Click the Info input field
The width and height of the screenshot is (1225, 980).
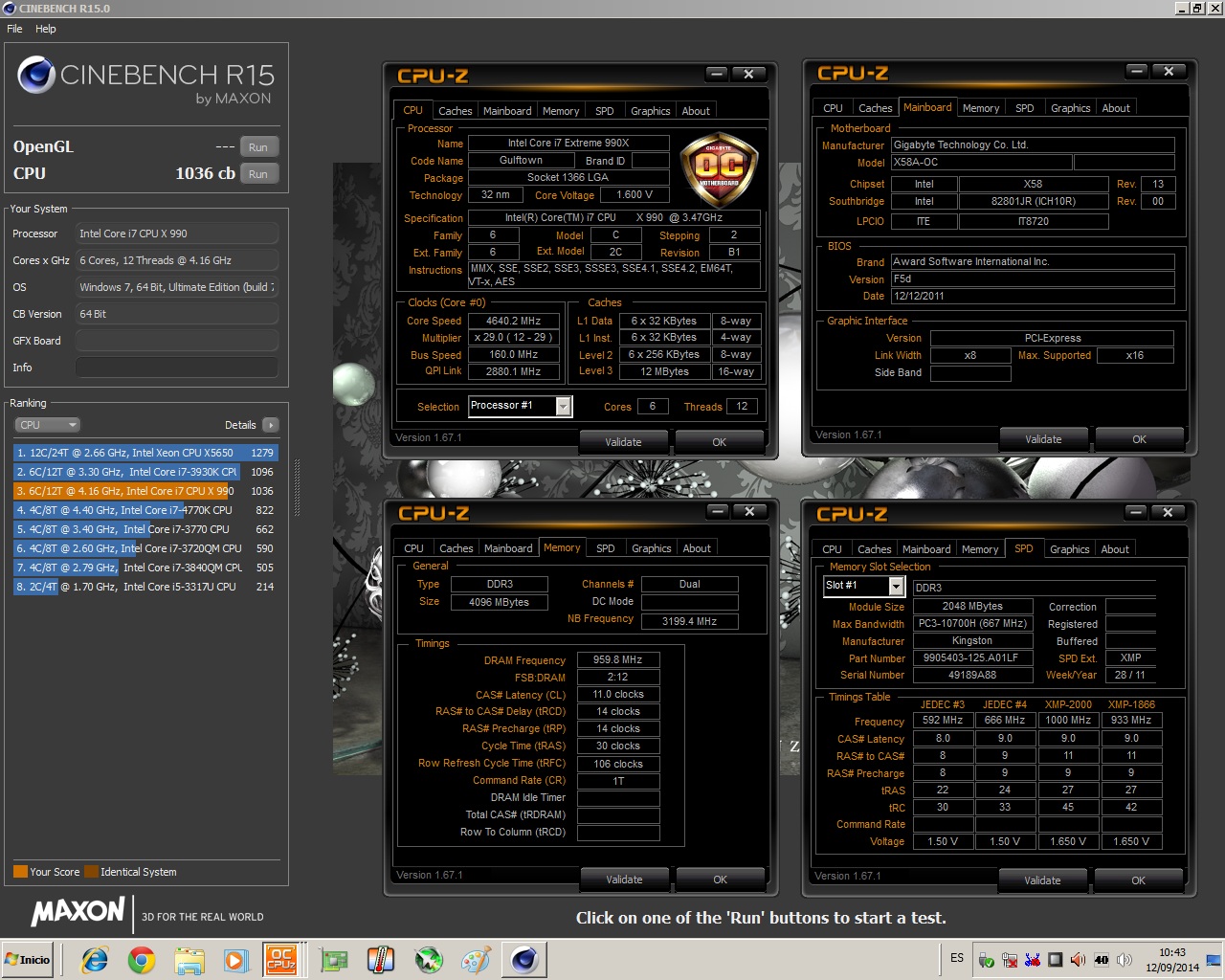pyautogui.click(x=177, y=367)
